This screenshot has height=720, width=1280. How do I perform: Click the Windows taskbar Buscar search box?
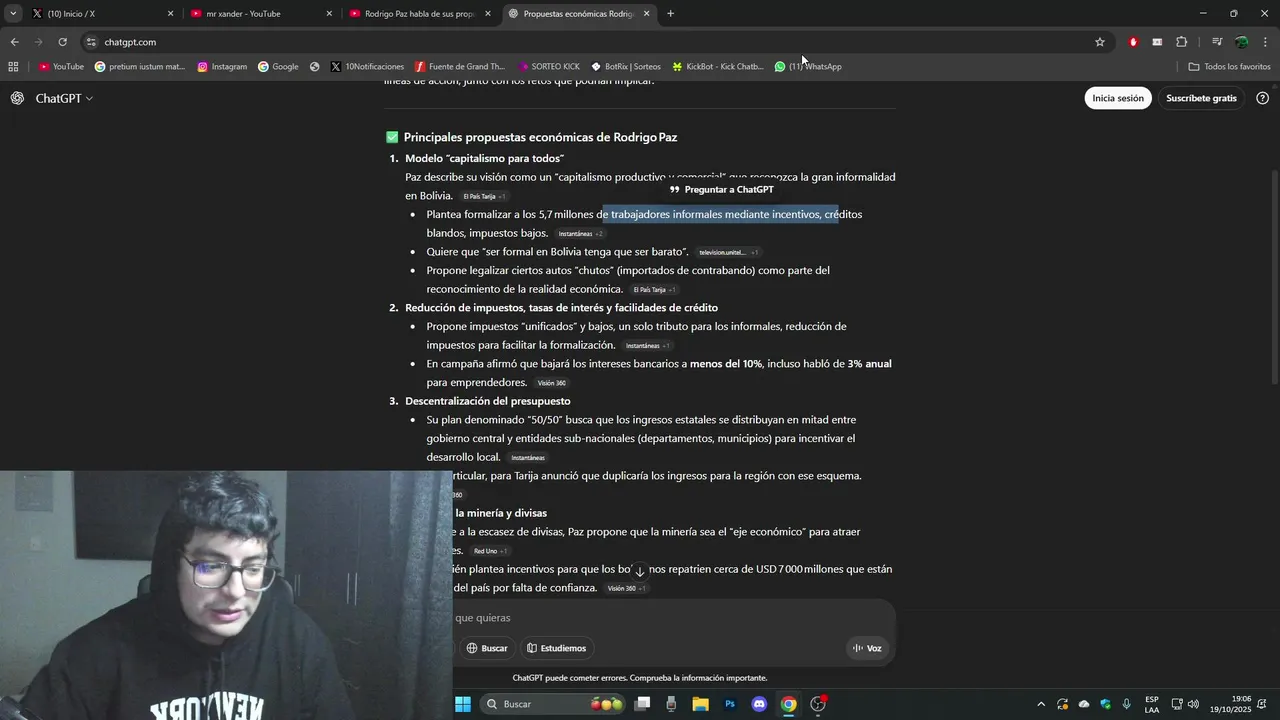[553, 704]
